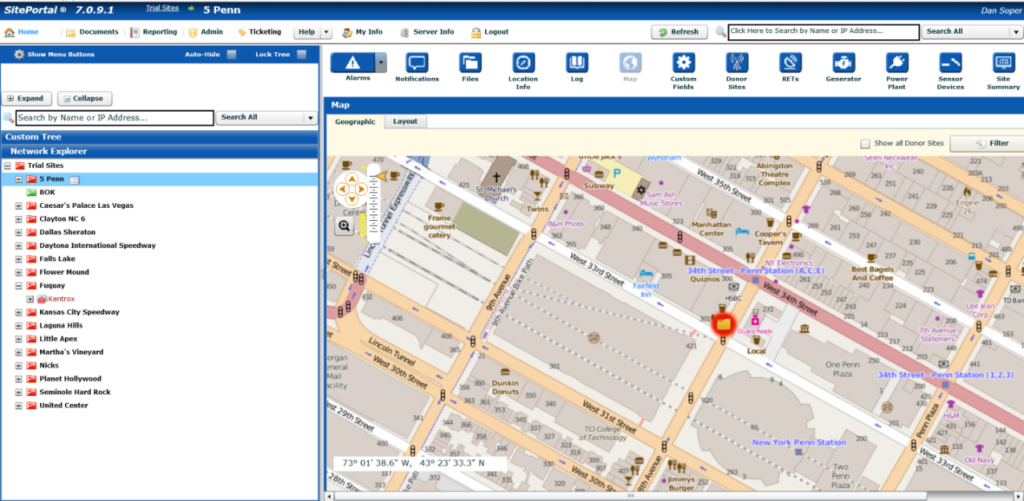Image resolution: width=1024 pixels, height=501 pixels.
Task: Open the Help dropdown arrow
Action: pos(327,32)
